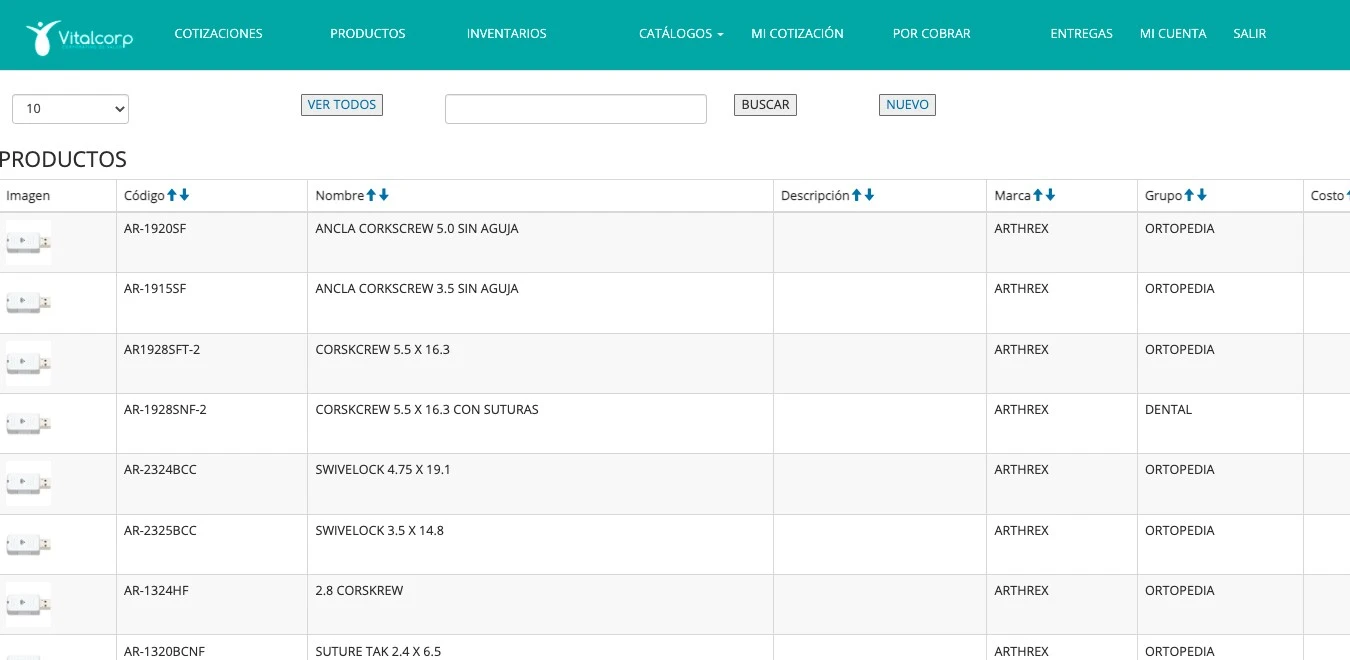Open the COTIZACIONES menu item
The width and height of the screenshot is (1350, 660).
pyautogui.click(x=218, y=34)
